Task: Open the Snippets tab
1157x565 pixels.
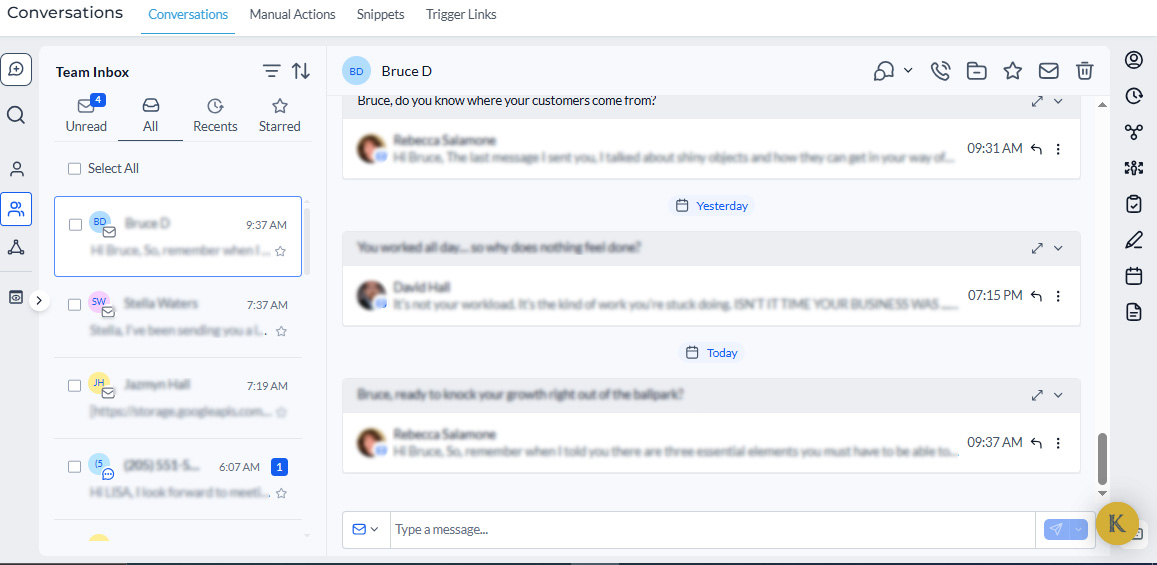Action: click(381, 14)
